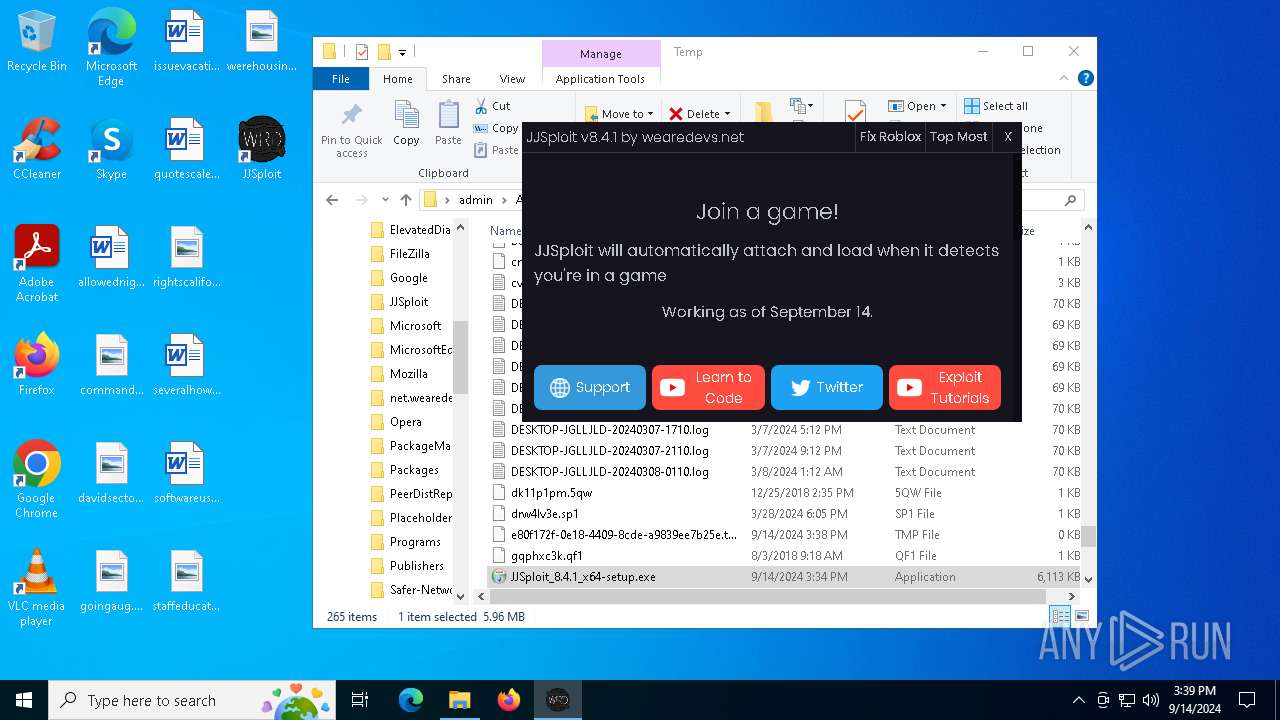Open Skype desktop shortcut
Screen dimensions: 1280x720
click(111, 150)
